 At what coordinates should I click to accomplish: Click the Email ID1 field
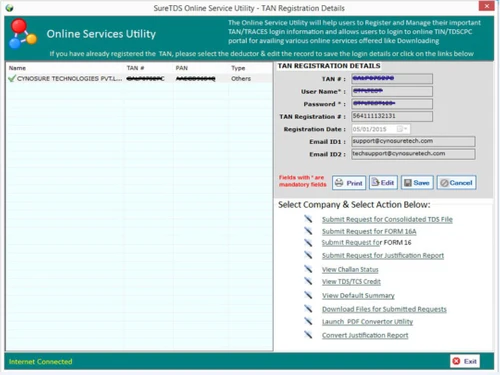click(x=413, y=141)
